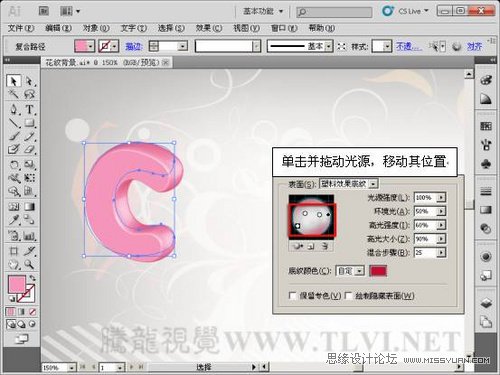Select the Zoom magnifier tool
The height and width of the screenshot is (375, 500).
click(x=29, y=264)
